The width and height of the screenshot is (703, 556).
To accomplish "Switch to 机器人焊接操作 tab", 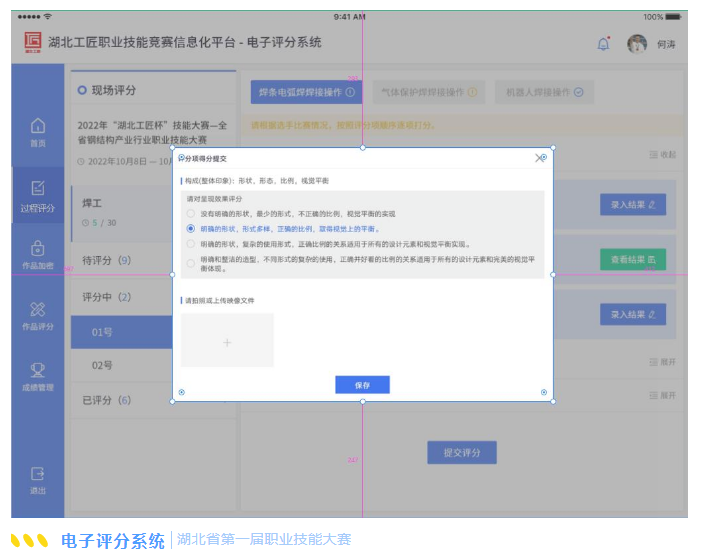I will coord(544,92).
